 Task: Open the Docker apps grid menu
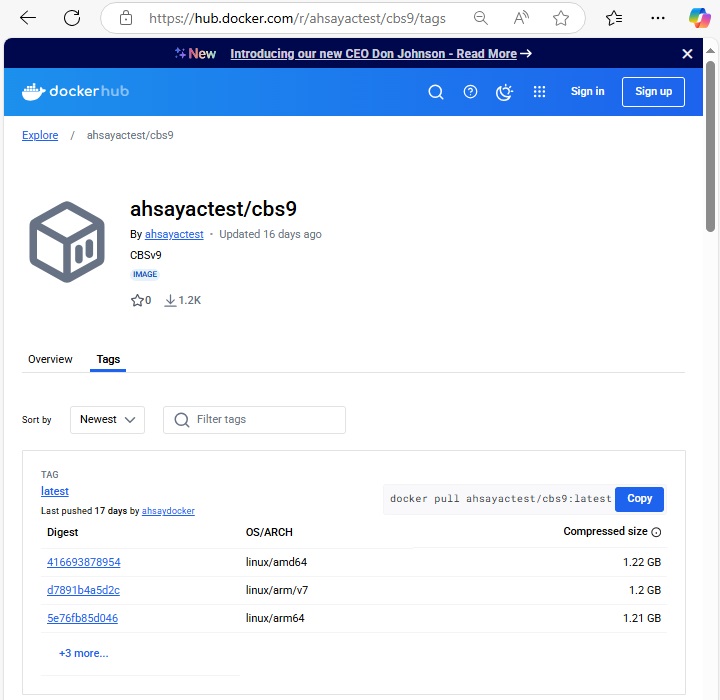pos(539,92)
